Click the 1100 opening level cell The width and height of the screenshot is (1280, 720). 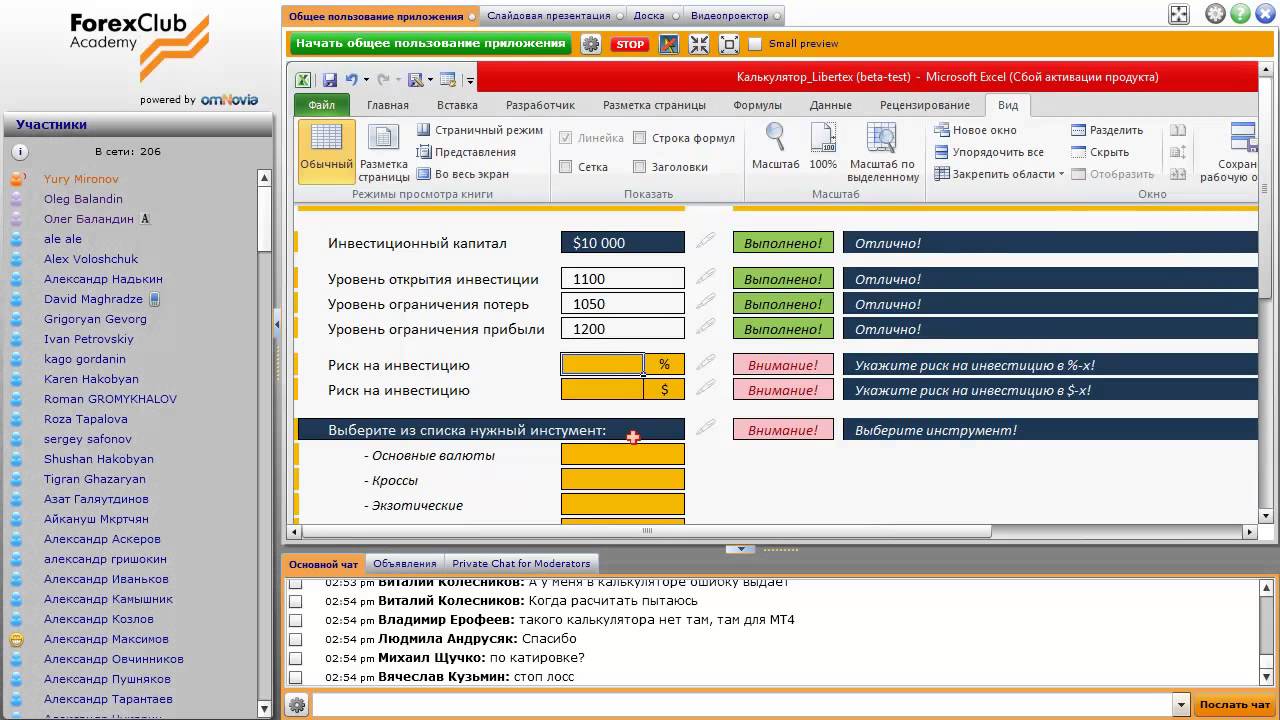tap(623, 279)
